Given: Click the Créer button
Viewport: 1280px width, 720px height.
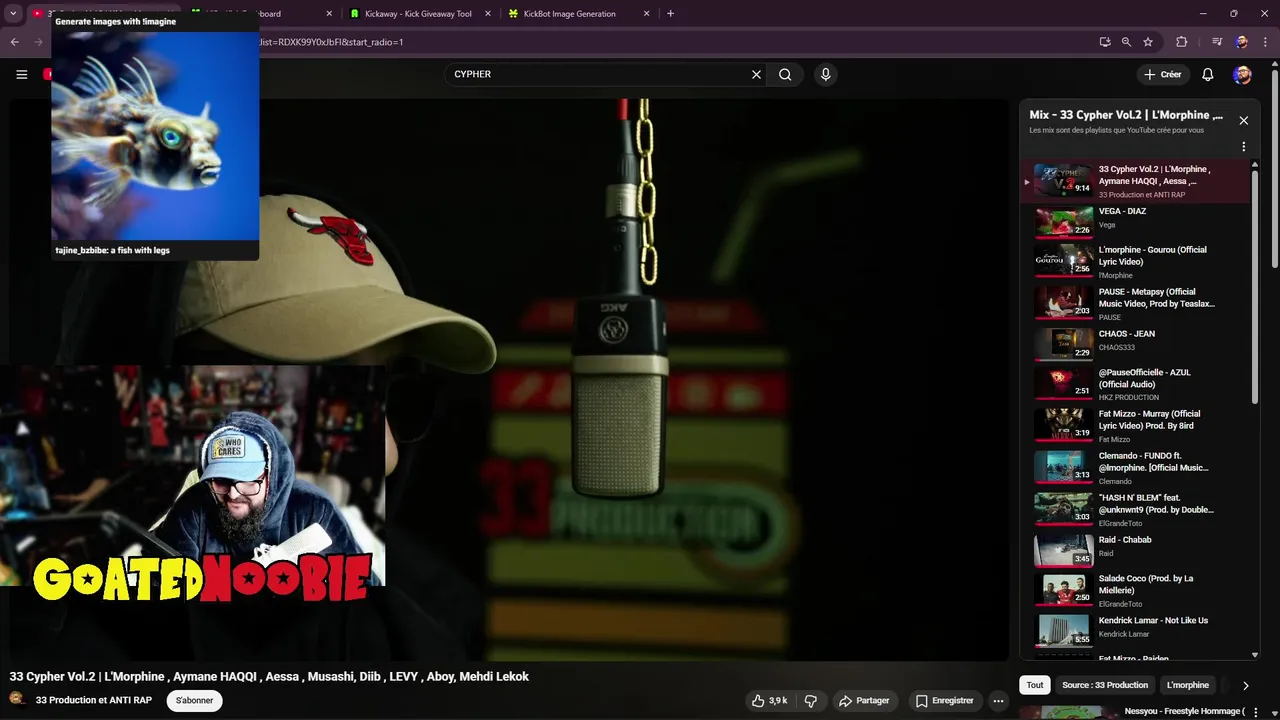Looking at the screenshot, I should pos(1163,74).
